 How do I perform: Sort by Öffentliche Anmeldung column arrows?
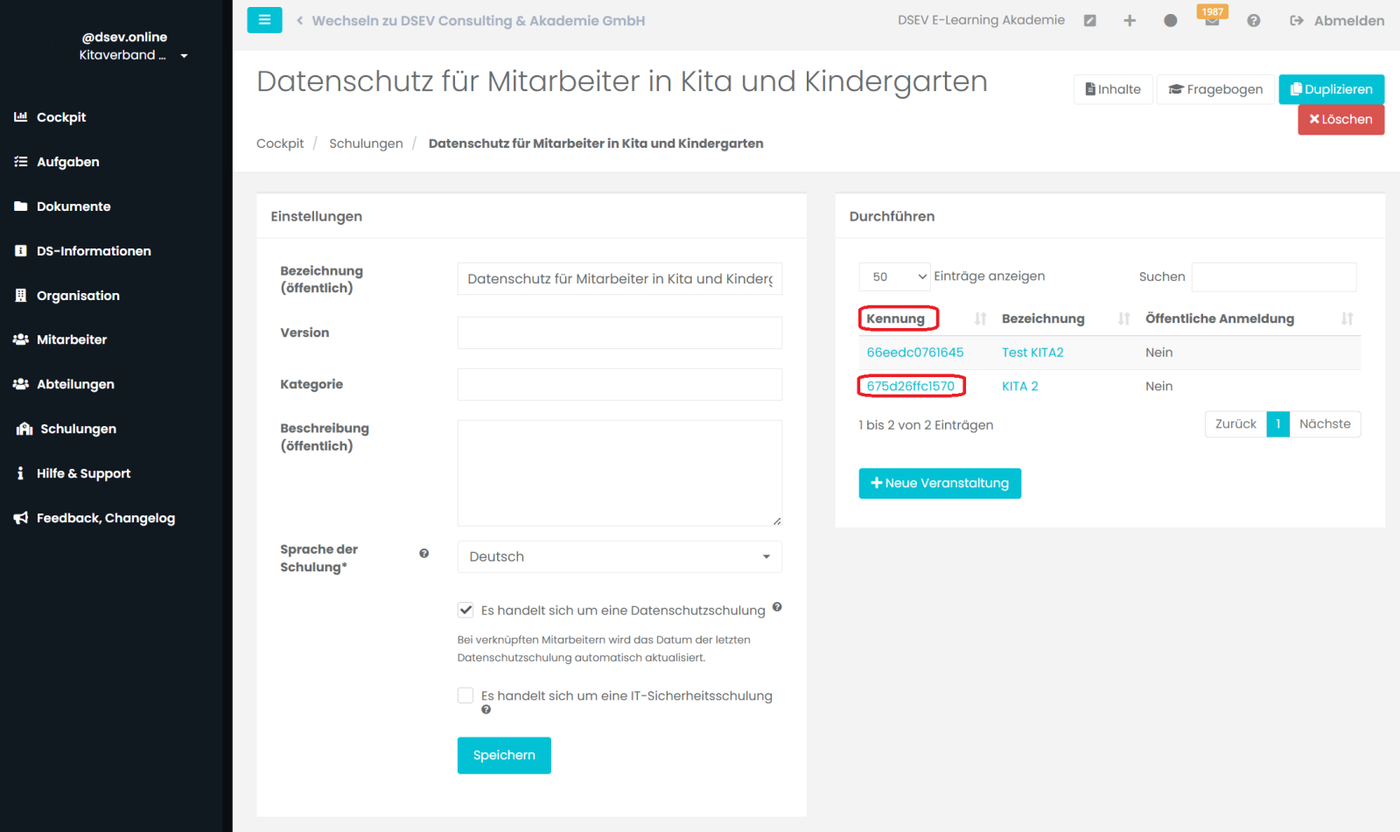coord(1347,319)
